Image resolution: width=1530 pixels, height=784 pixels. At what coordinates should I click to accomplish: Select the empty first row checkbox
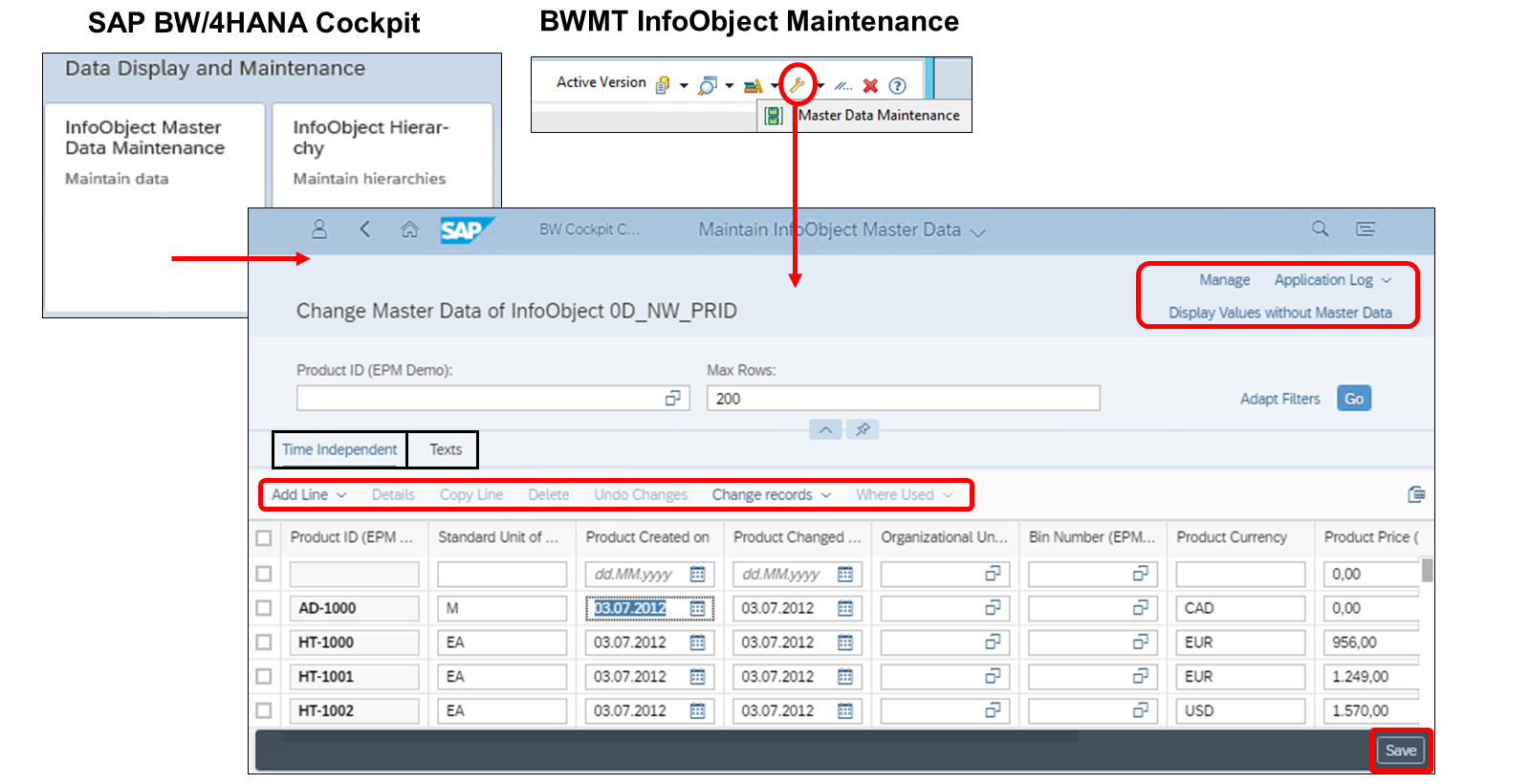(264, 574)
